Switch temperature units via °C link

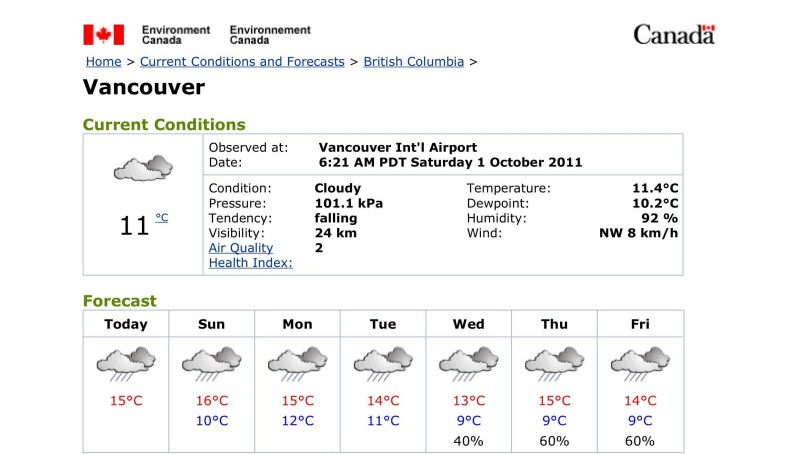coord(162,217)
